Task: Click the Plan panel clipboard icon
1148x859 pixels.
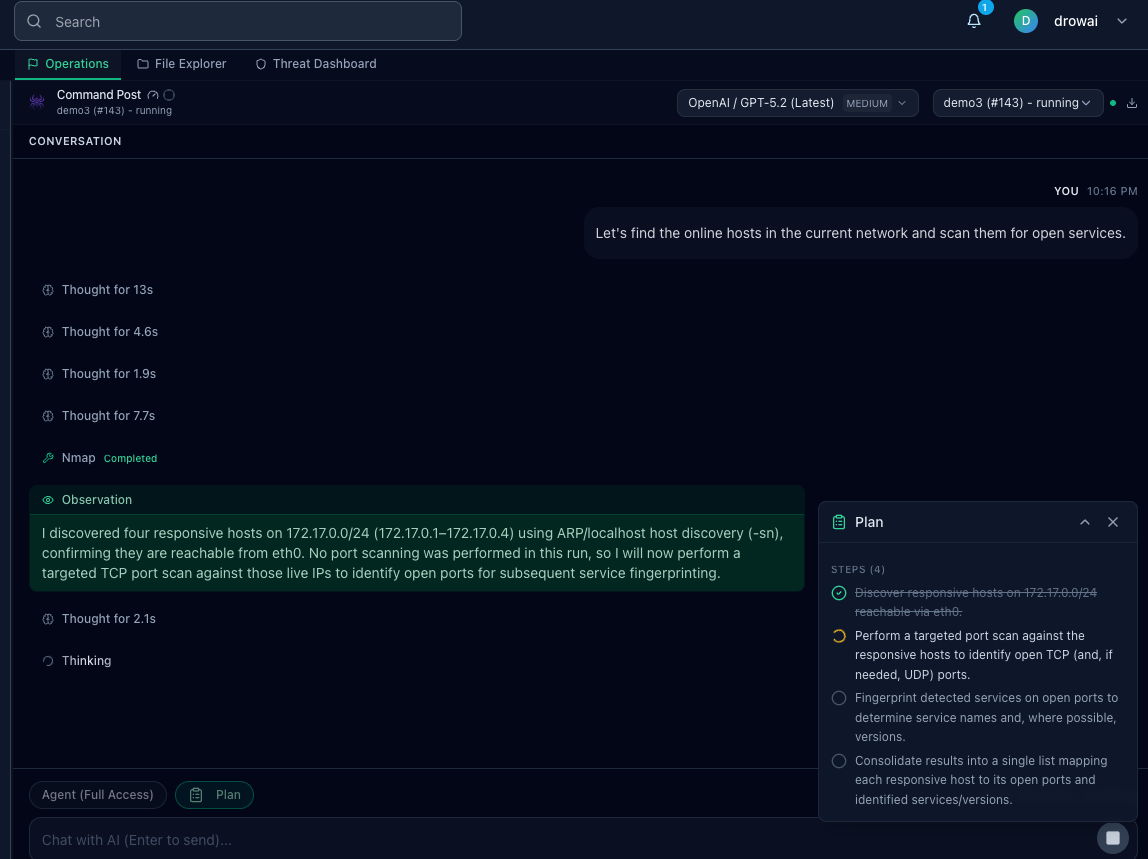Action: pos(839,522)
